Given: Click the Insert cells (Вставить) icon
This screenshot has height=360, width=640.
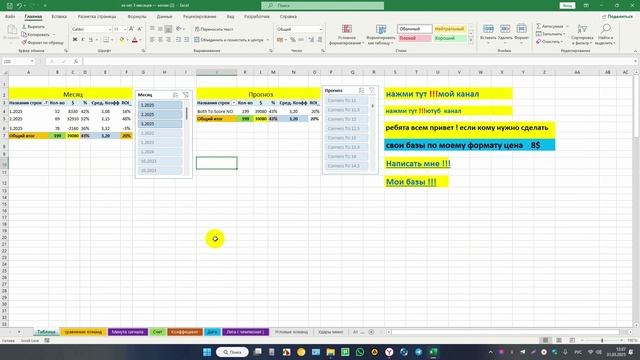Looking at the screenshot, I should pos(488,29).
